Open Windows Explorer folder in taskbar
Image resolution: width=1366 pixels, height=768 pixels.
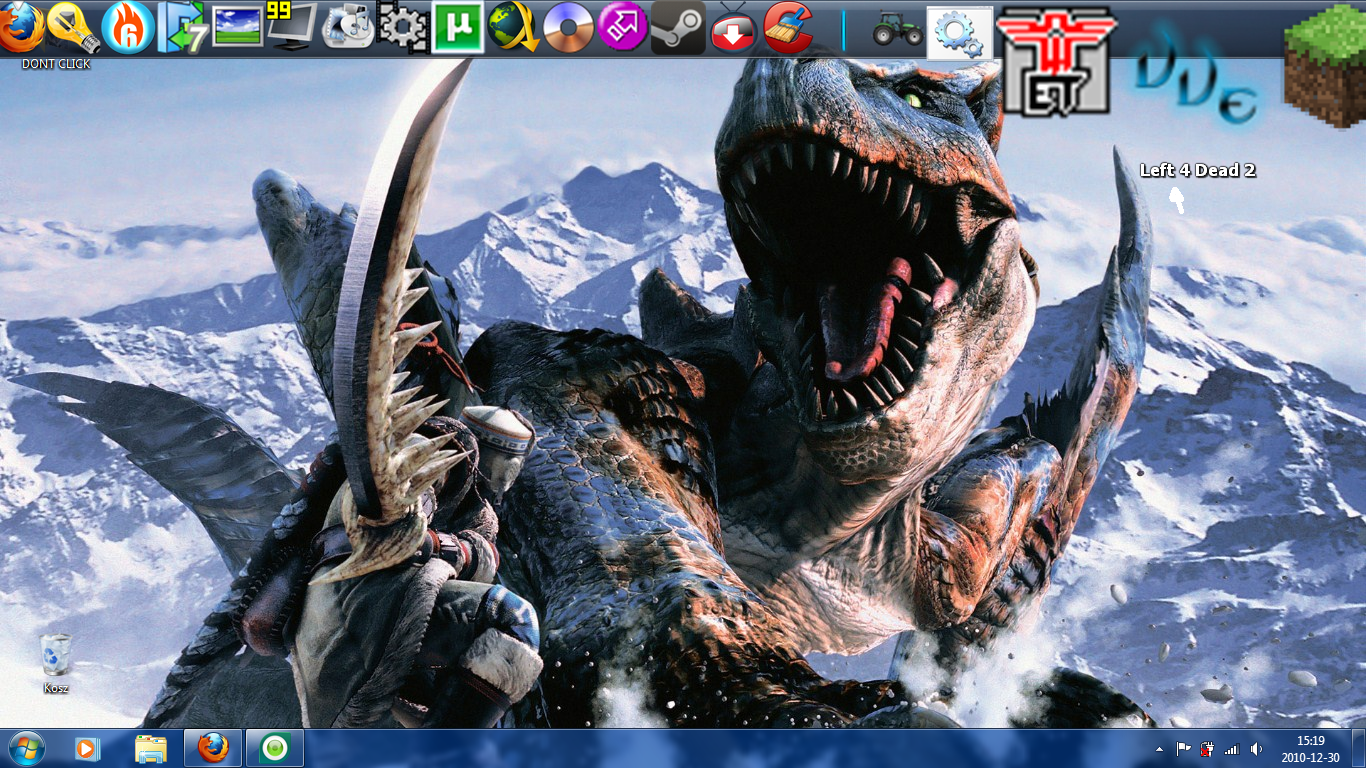point(151,748)
